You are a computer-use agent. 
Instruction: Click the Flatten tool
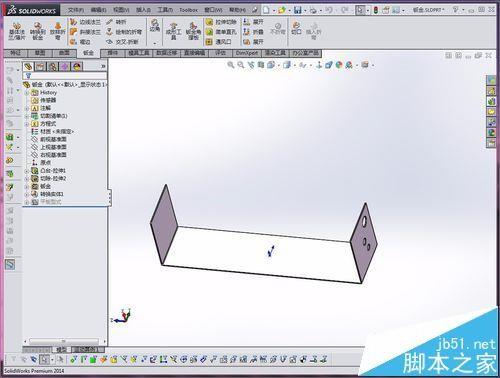point(253,42)
